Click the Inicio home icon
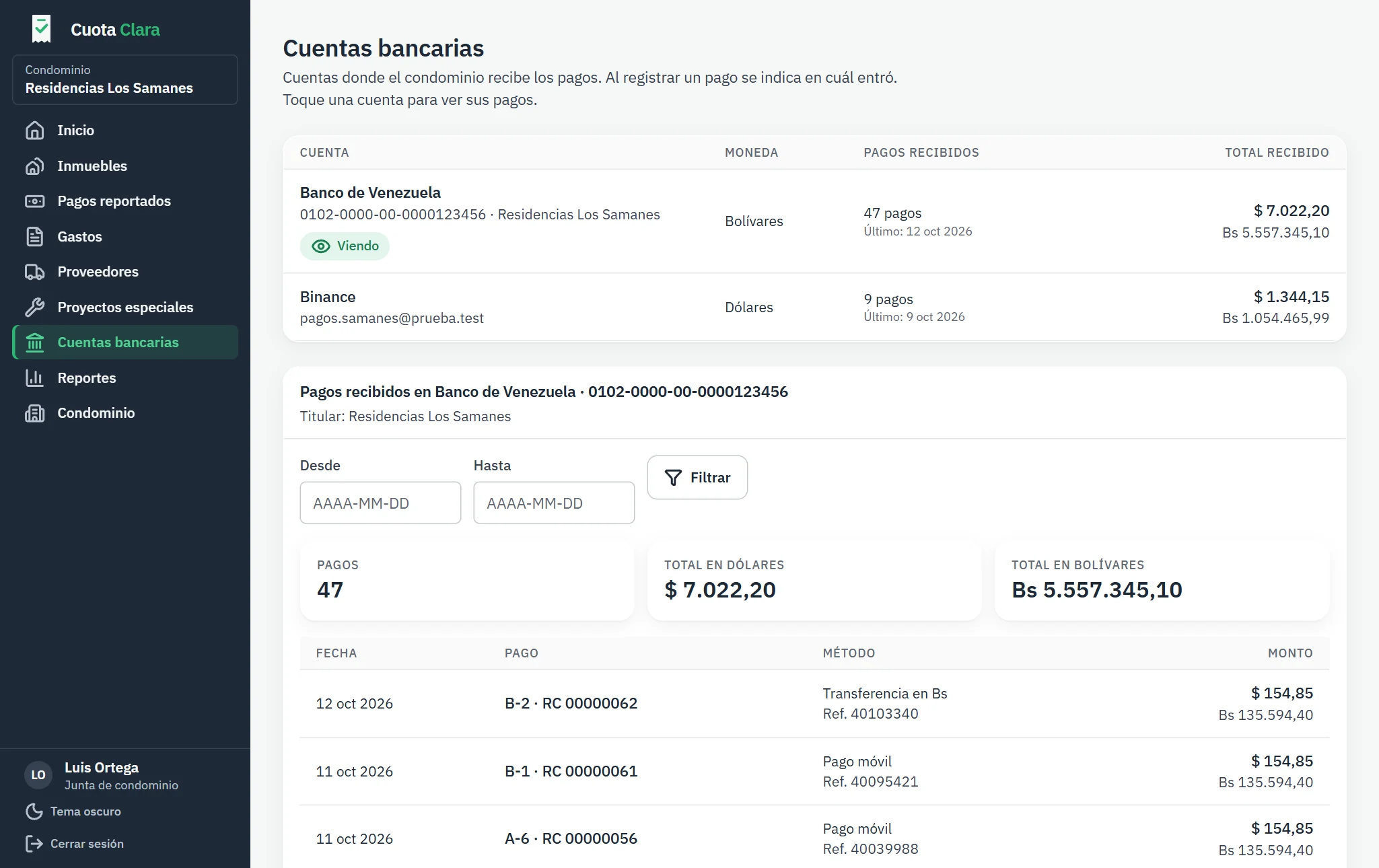Screen dimensions: 1379x868 [34, 131]
